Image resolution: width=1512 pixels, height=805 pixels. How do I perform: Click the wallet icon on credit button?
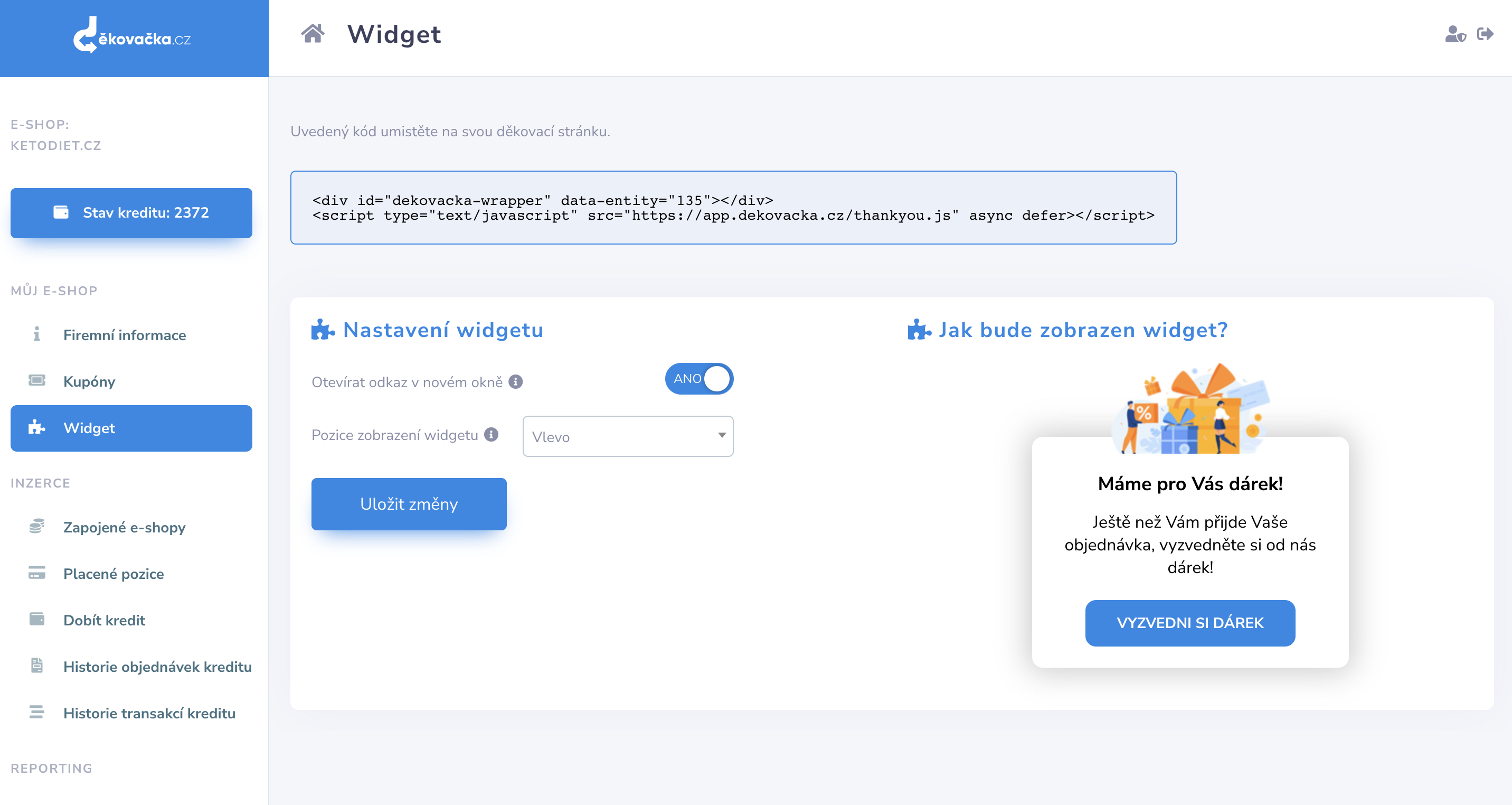(61, 212)
